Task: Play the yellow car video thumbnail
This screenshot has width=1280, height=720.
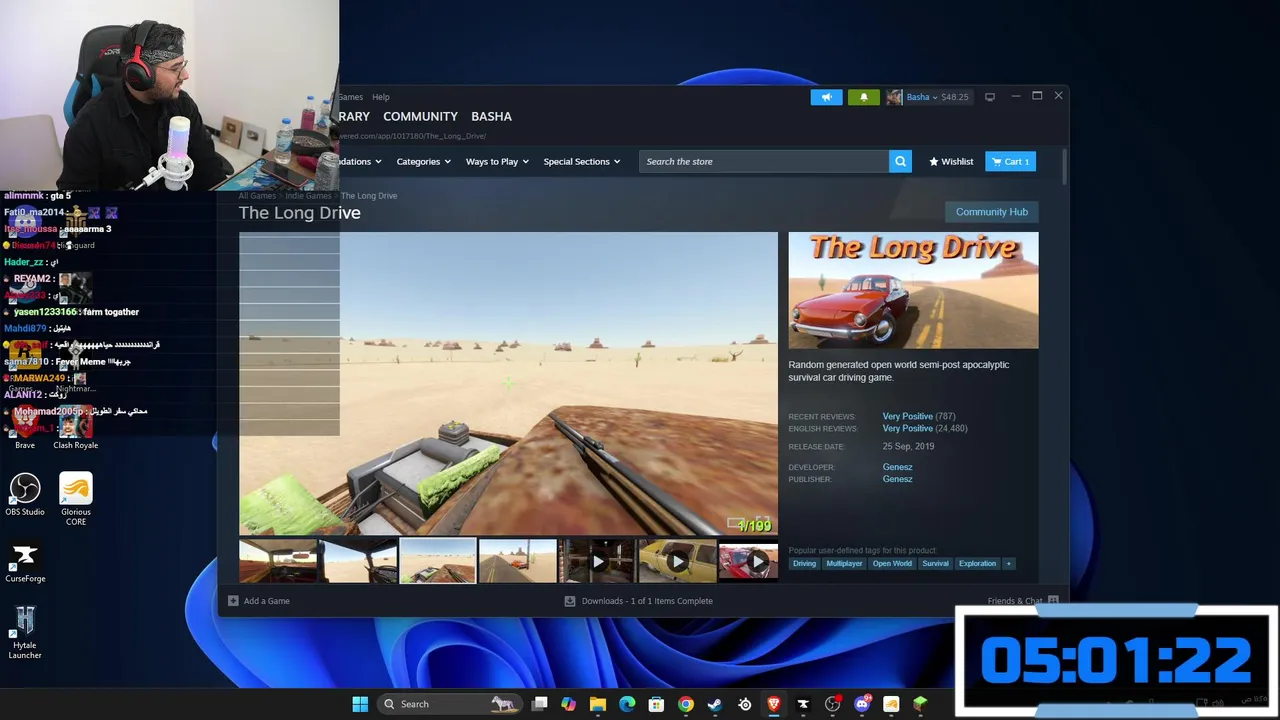Action: tap(677, 561)
